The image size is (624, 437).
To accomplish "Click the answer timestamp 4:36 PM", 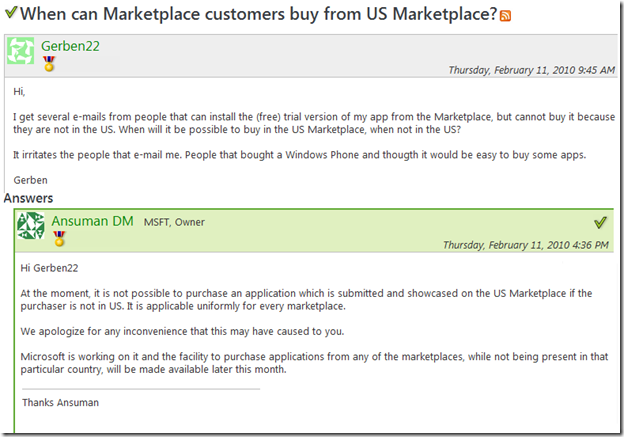I will [x=526, y=245].
